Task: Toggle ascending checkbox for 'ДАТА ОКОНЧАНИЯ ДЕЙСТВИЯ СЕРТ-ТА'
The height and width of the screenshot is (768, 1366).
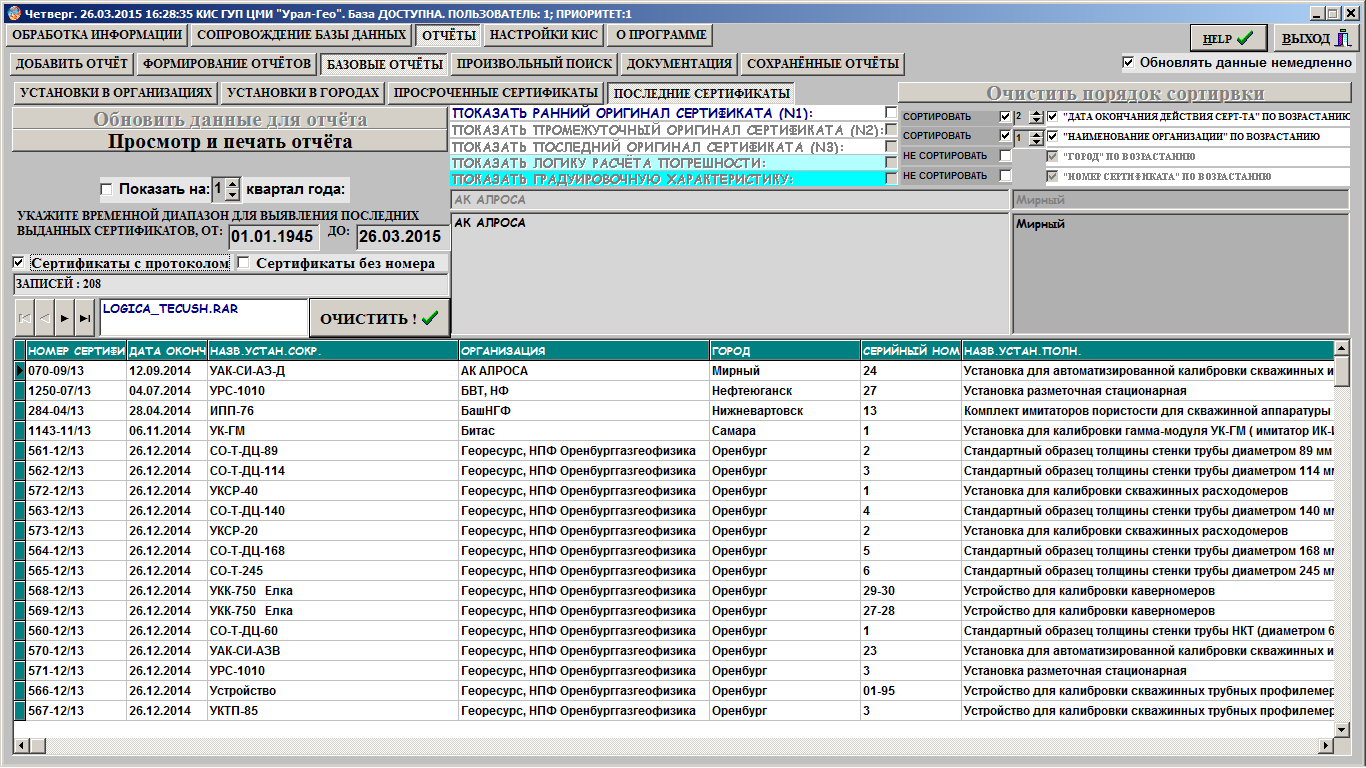Action: click(x=1052, y=116)
